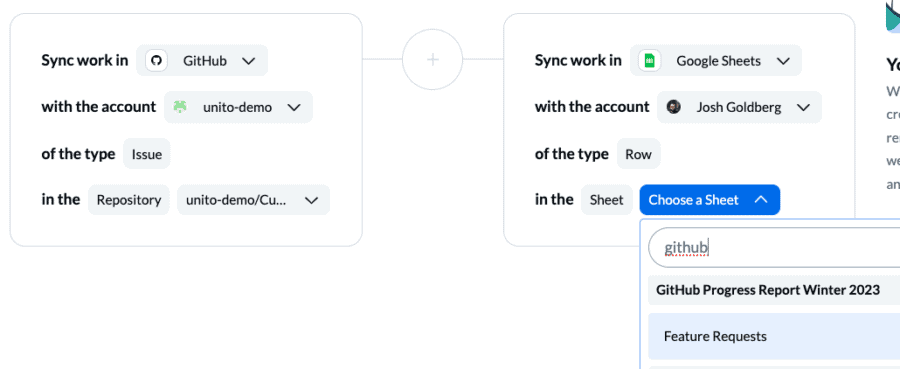Open the unito-demo/Cu... repository selector
This screenshot has height=369, width=900.
pos(254,200)
